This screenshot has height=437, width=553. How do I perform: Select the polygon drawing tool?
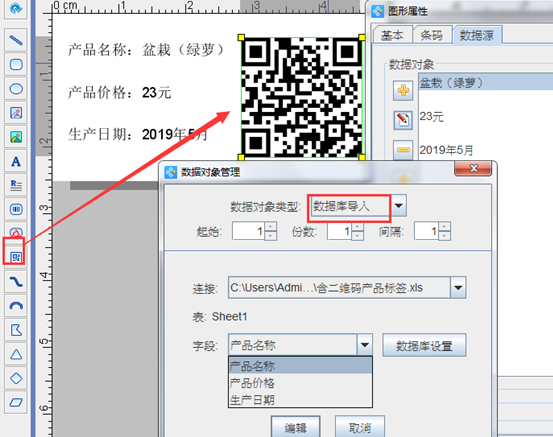coord(16,330)
